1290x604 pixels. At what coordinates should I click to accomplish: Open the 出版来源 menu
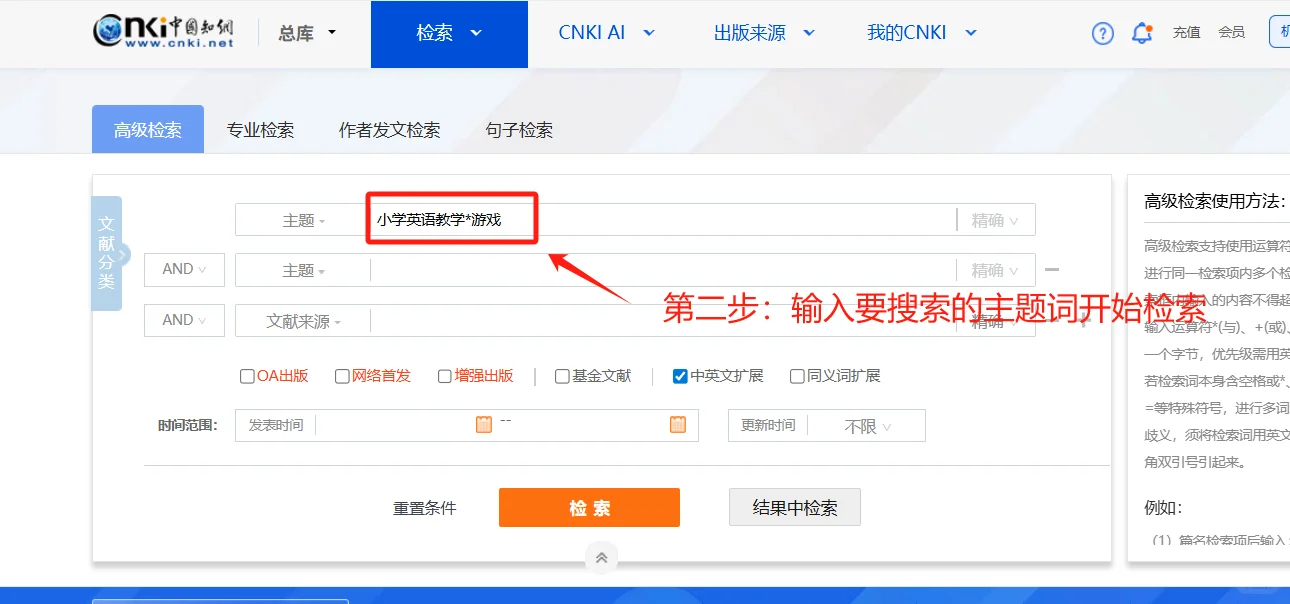(x=764, y=33)
